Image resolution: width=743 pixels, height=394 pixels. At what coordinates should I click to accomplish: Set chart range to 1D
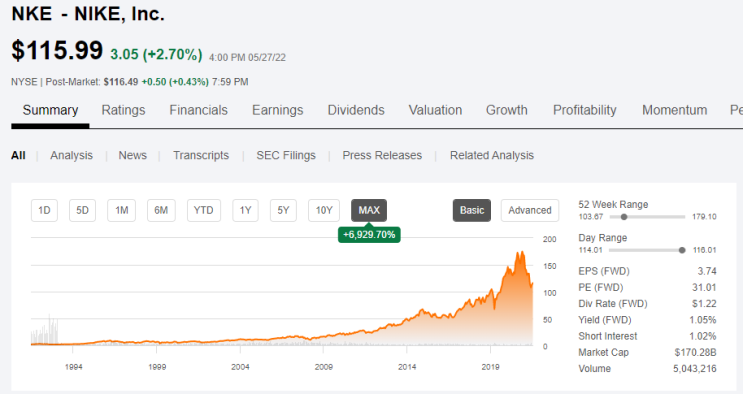[x=45, y=211]
